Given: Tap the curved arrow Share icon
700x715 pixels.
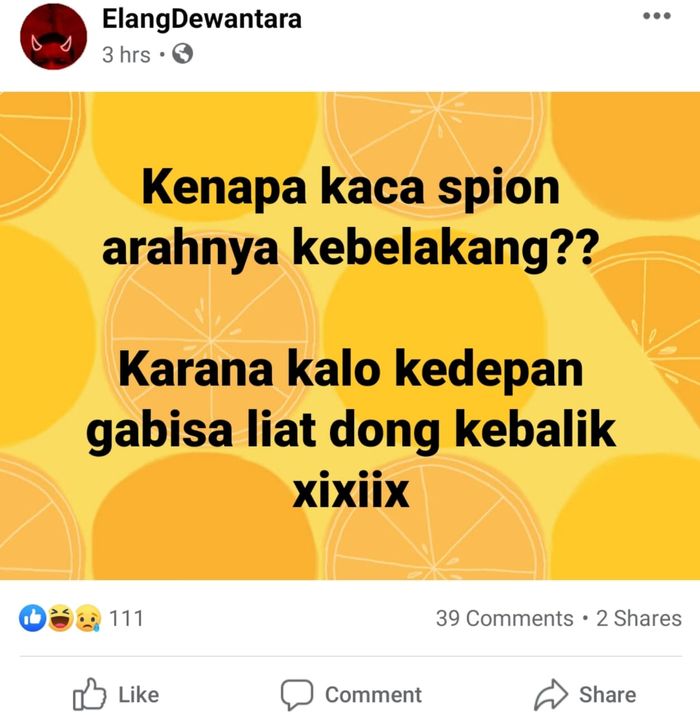Looking at the screenshot, I should [x=551, y=694].
